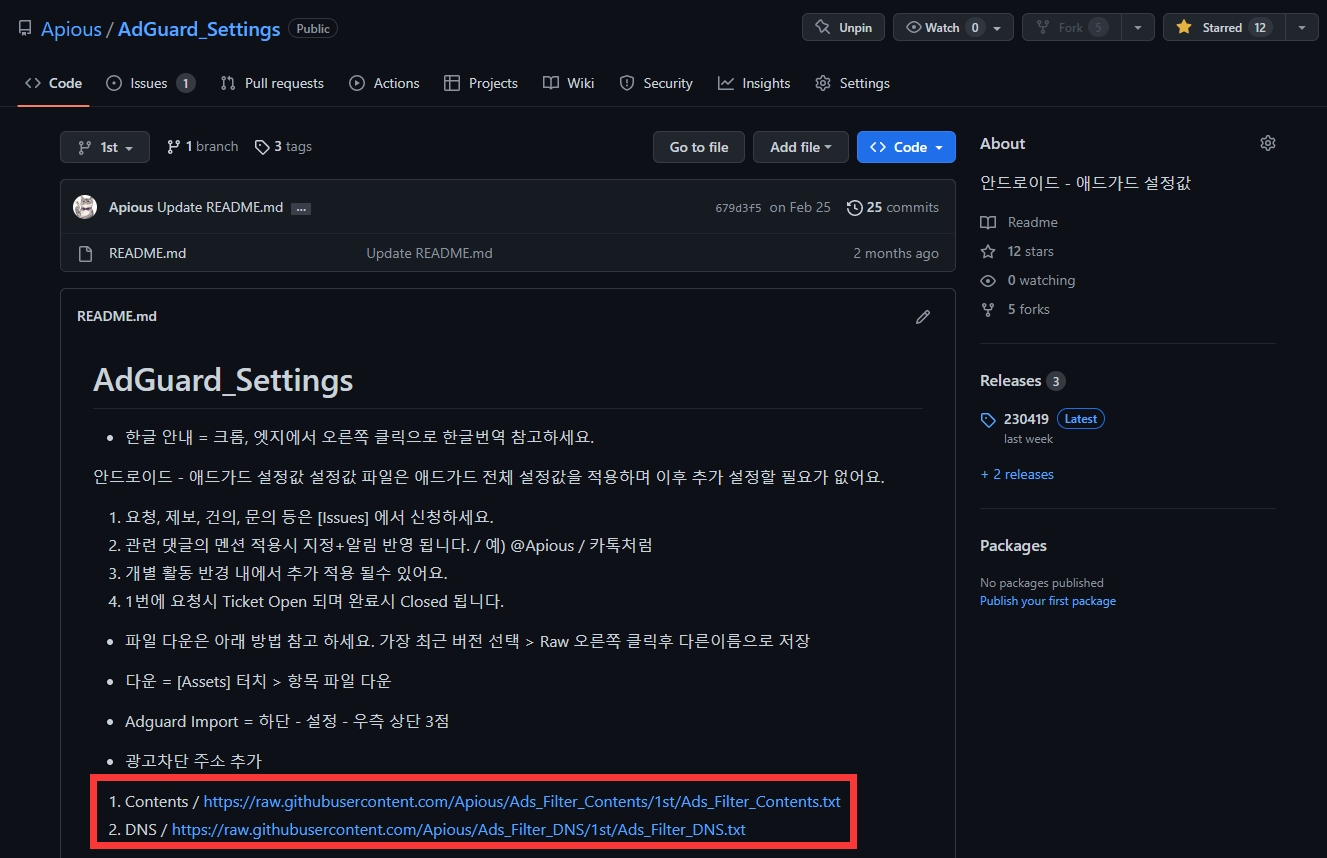Open the repository Settings tab

[x=852, y=83]
